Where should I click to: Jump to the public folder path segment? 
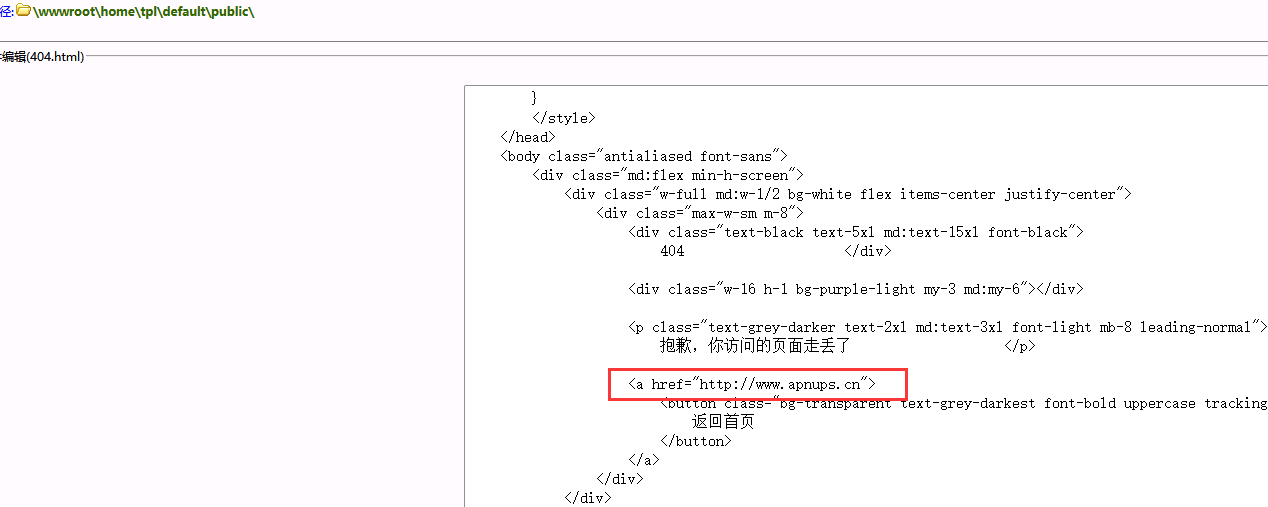(231, 12)
